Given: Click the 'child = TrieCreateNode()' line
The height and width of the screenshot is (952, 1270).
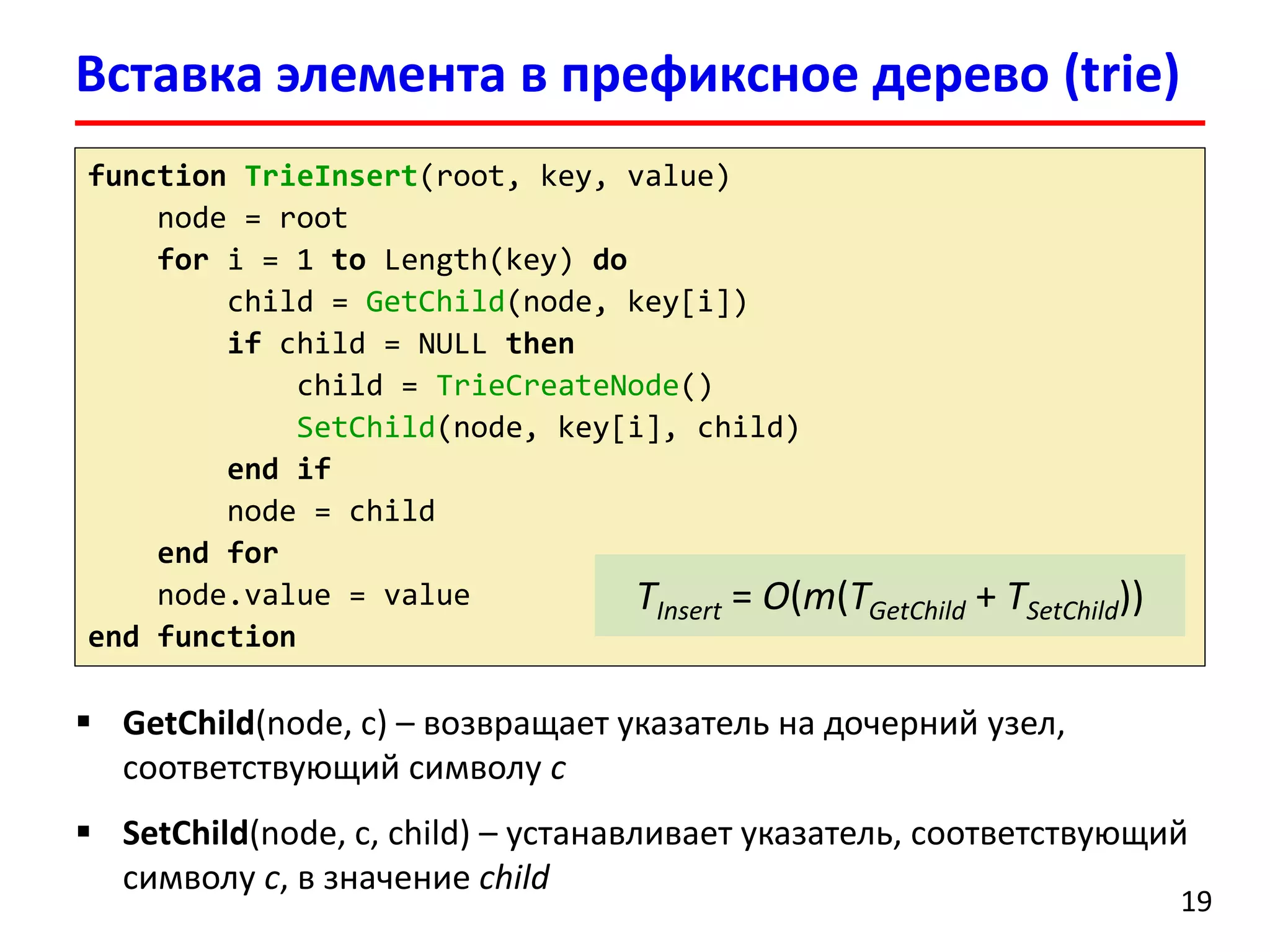Looking at the screenshot, I should [x=505, y=386].
